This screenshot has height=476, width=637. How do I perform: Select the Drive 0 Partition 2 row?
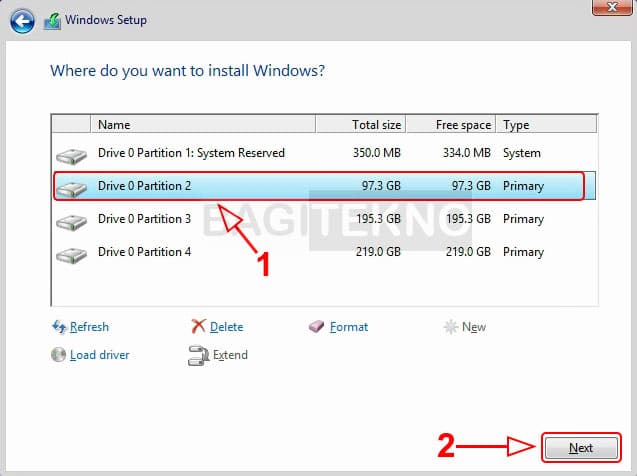(324, 186)
